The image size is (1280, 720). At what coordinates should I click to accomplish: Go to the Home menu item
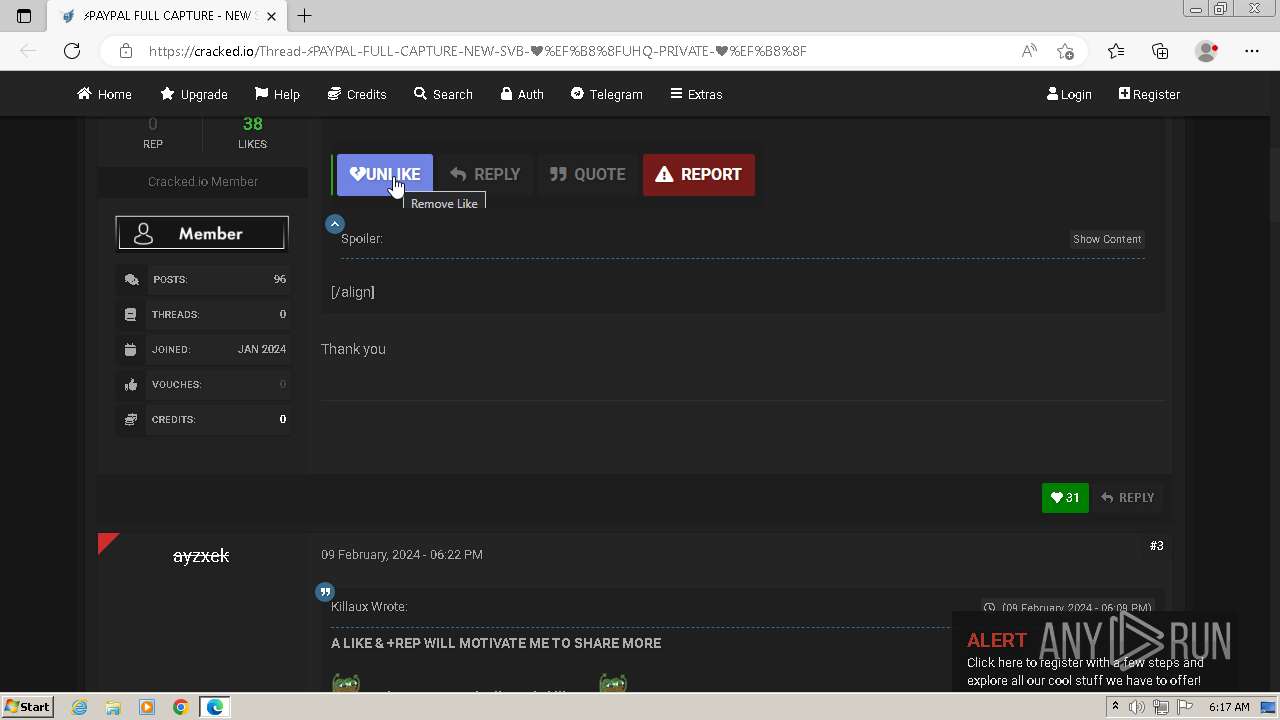tap(104, 94)
